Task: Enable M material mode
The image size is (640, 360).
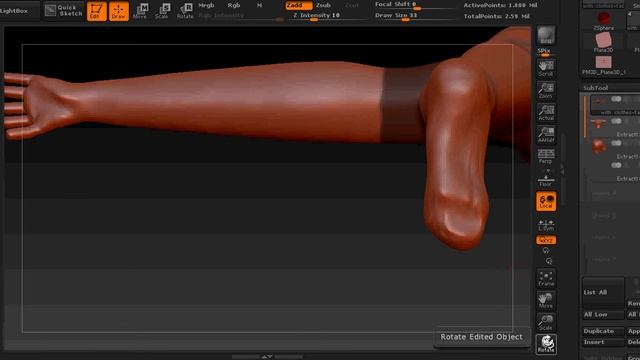Action: (x=260, y=5)
